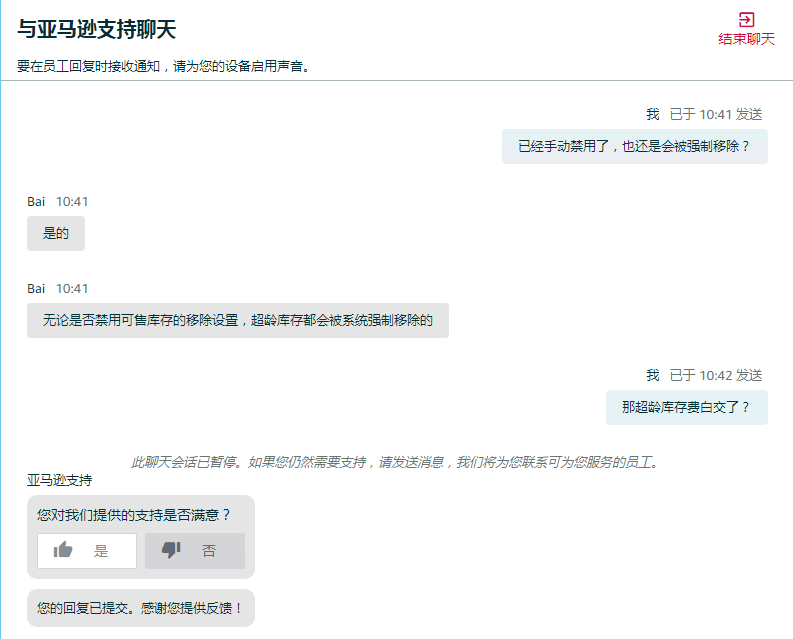
Task: Click the message 已经手动禁用了，也还是会被强制移除？
Action: [634, 146]
